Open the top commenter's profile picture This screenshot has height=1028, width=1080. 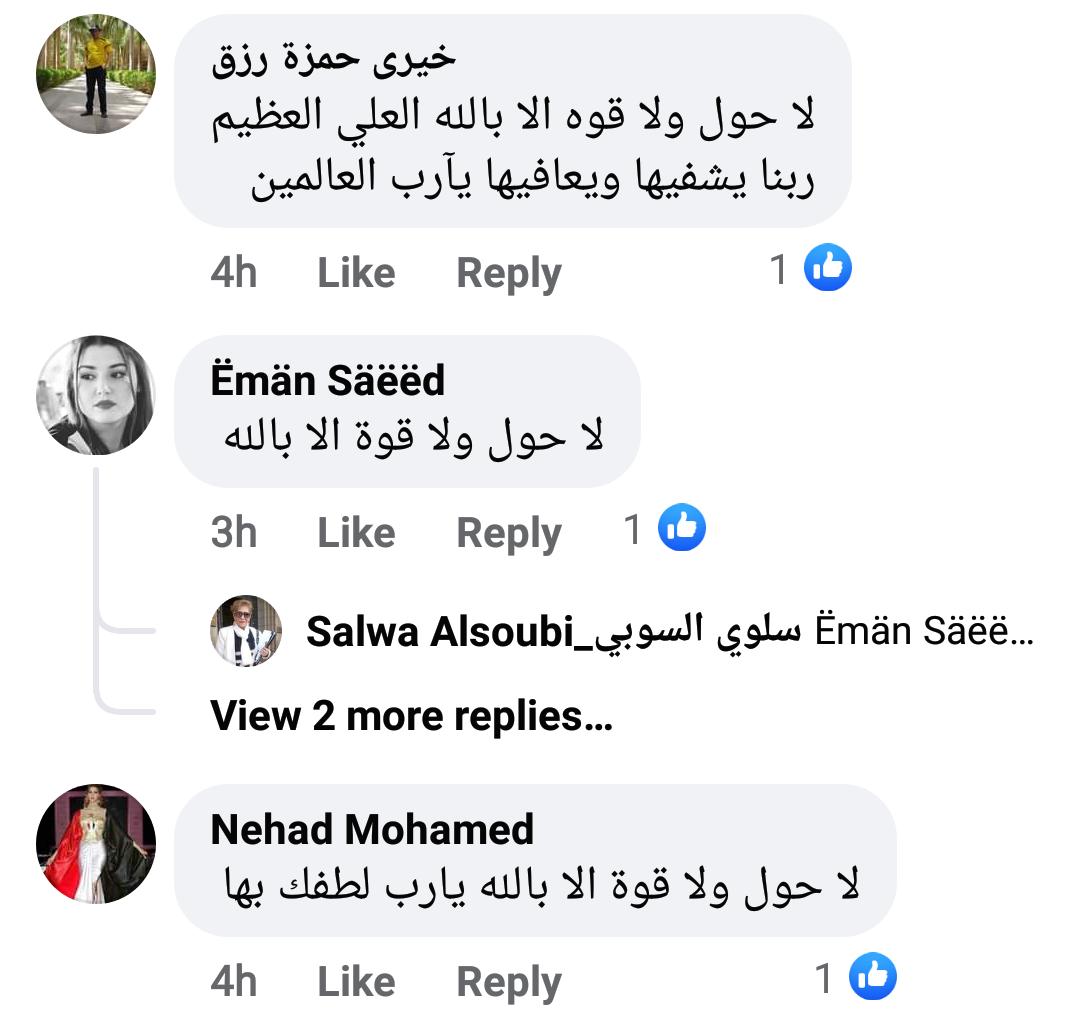tap(96, 74)
